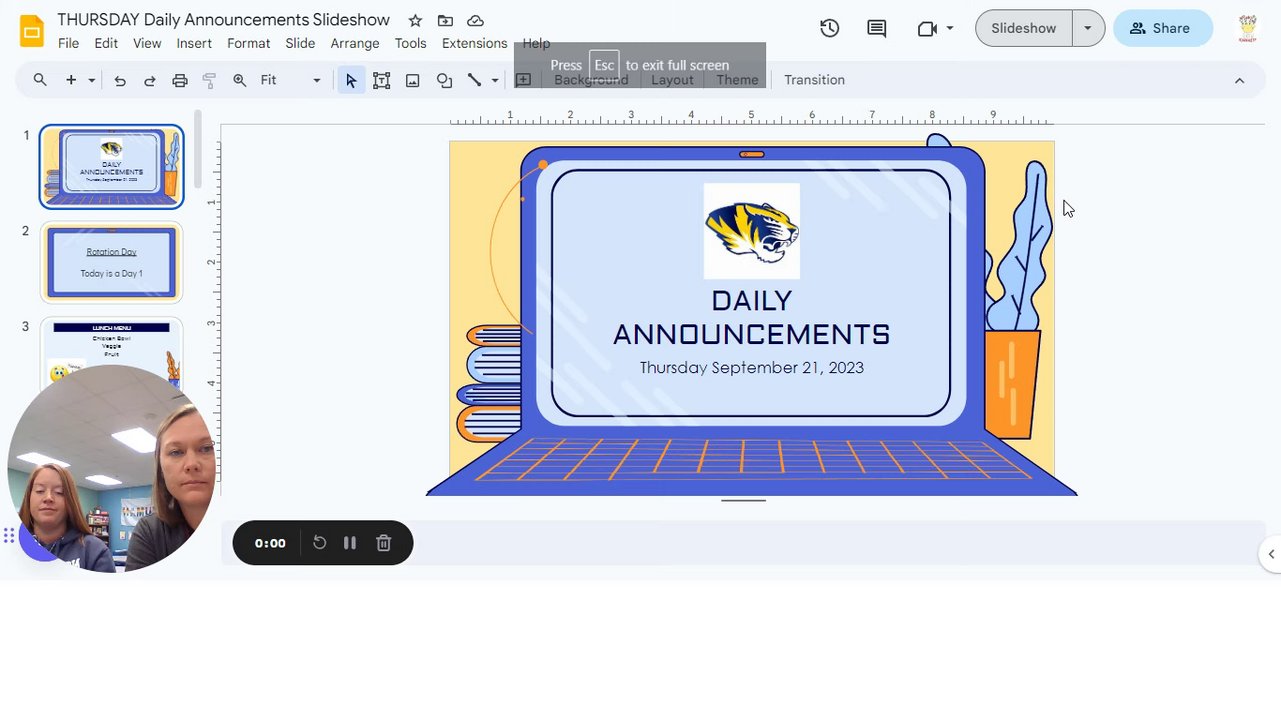Insert a shape

[444, 80]
